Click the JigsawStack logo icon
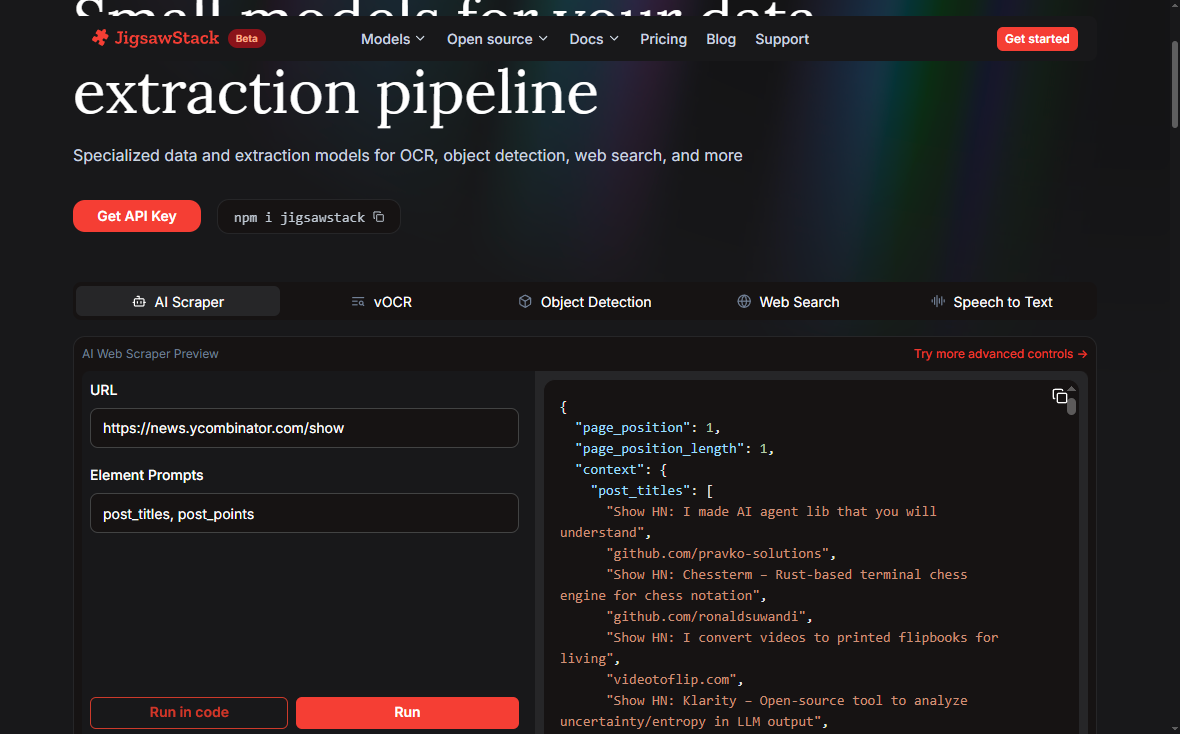The height and width of the screenshot is (734, 1180). [100, 39]
